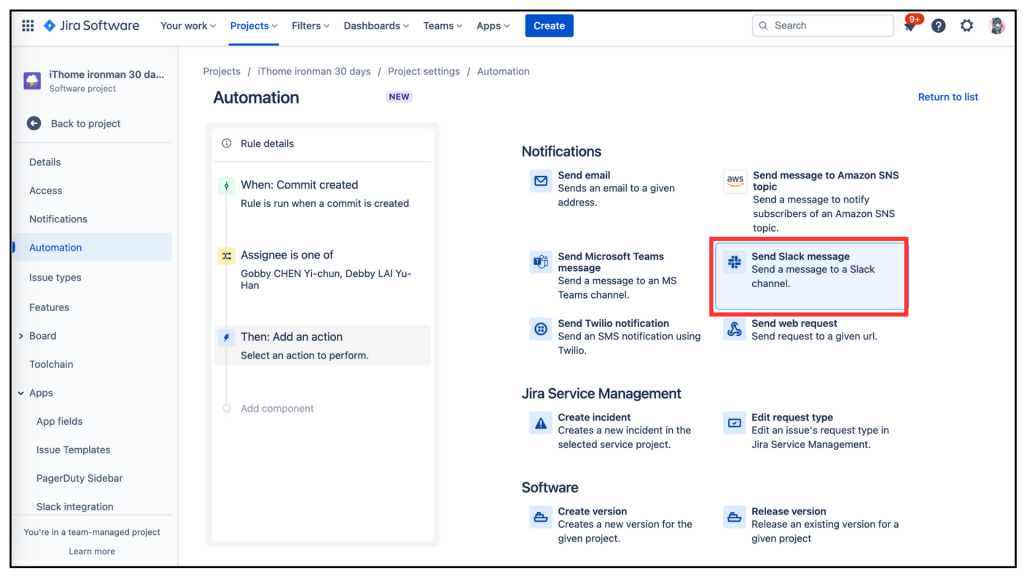Click the Add an action lightning icon
The image size is (1024, 576).
pos(226,338)
